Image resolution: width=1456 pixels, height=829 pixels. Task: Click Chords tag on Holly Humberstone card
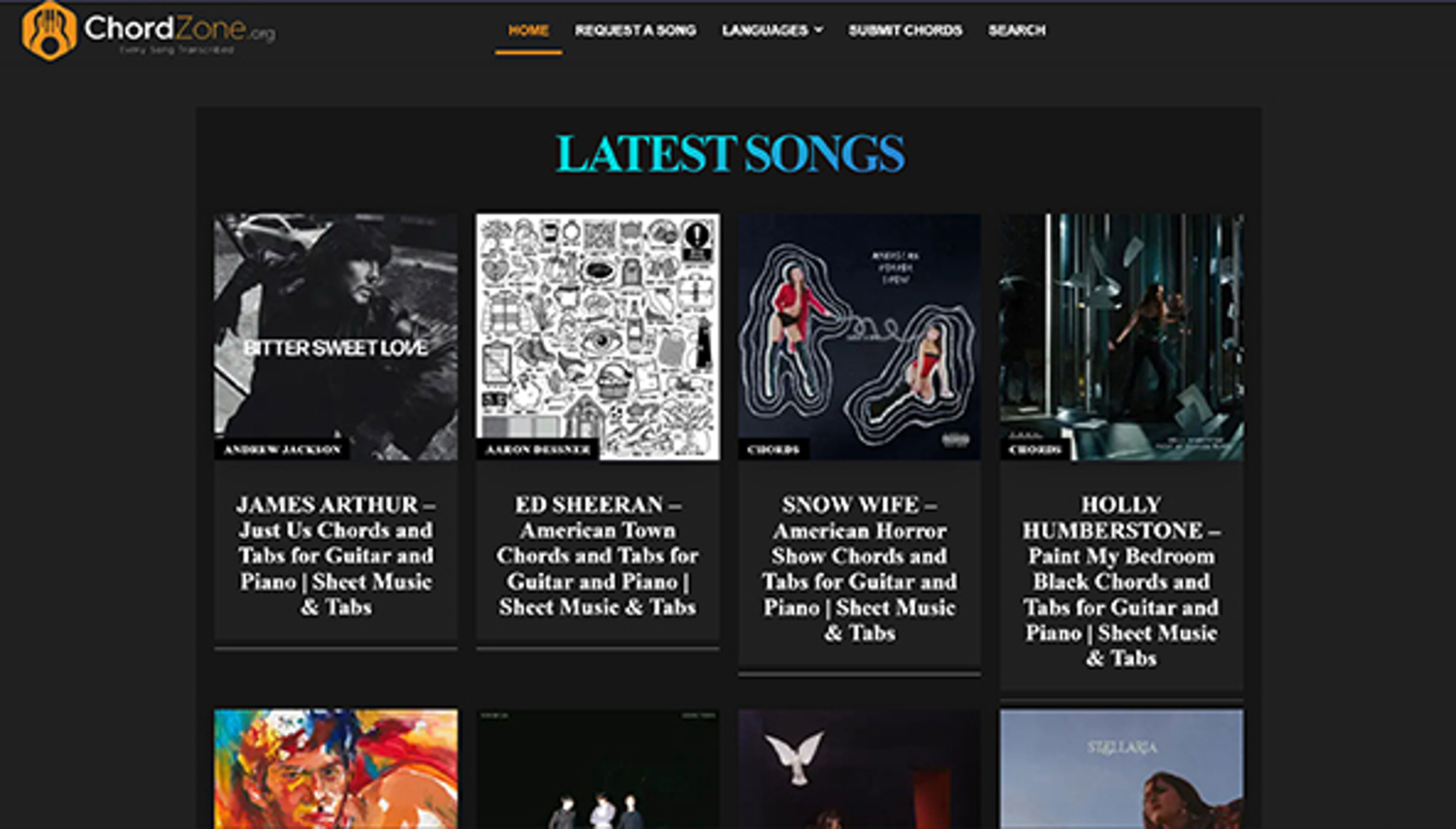(x=1035, y=449)
